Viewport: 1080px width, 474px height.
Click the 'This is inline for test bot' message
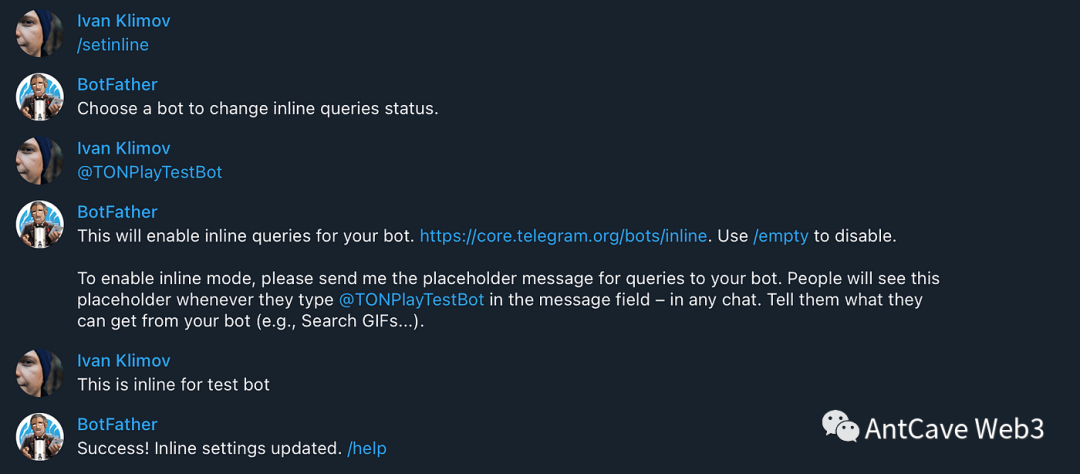(x=173, y=384)
